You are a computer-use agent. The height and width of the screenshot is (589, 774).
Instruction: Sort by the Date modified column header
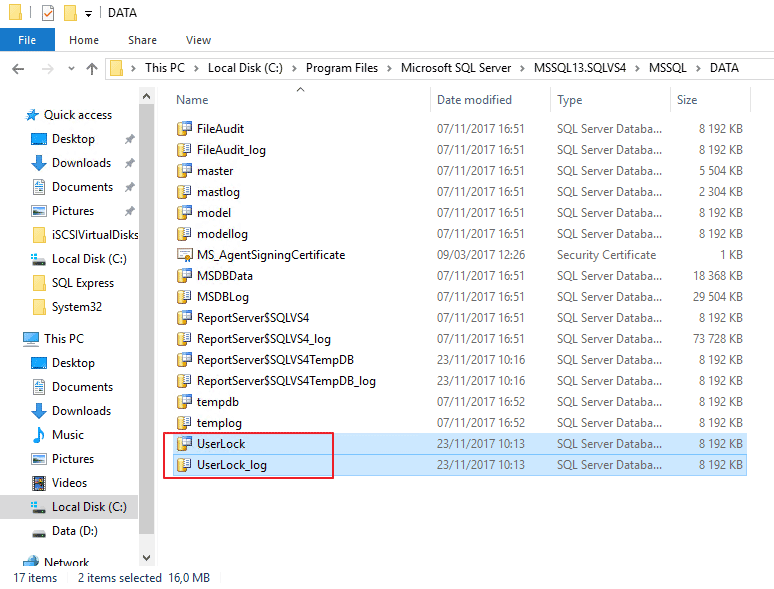click(490, 100)
